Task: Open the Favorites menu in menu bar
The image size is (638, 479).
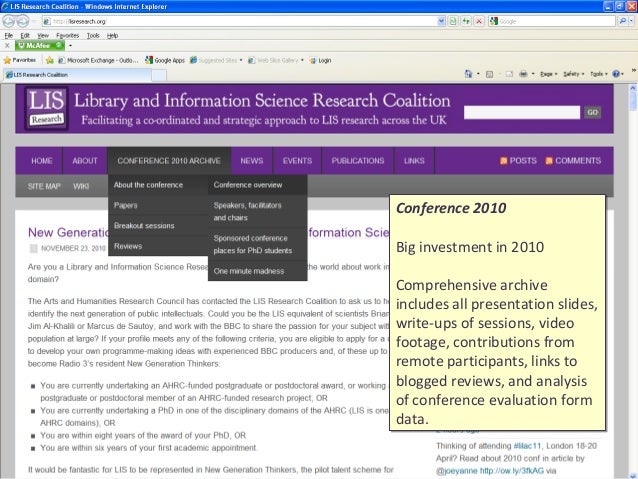Action: tap(66, 34)
